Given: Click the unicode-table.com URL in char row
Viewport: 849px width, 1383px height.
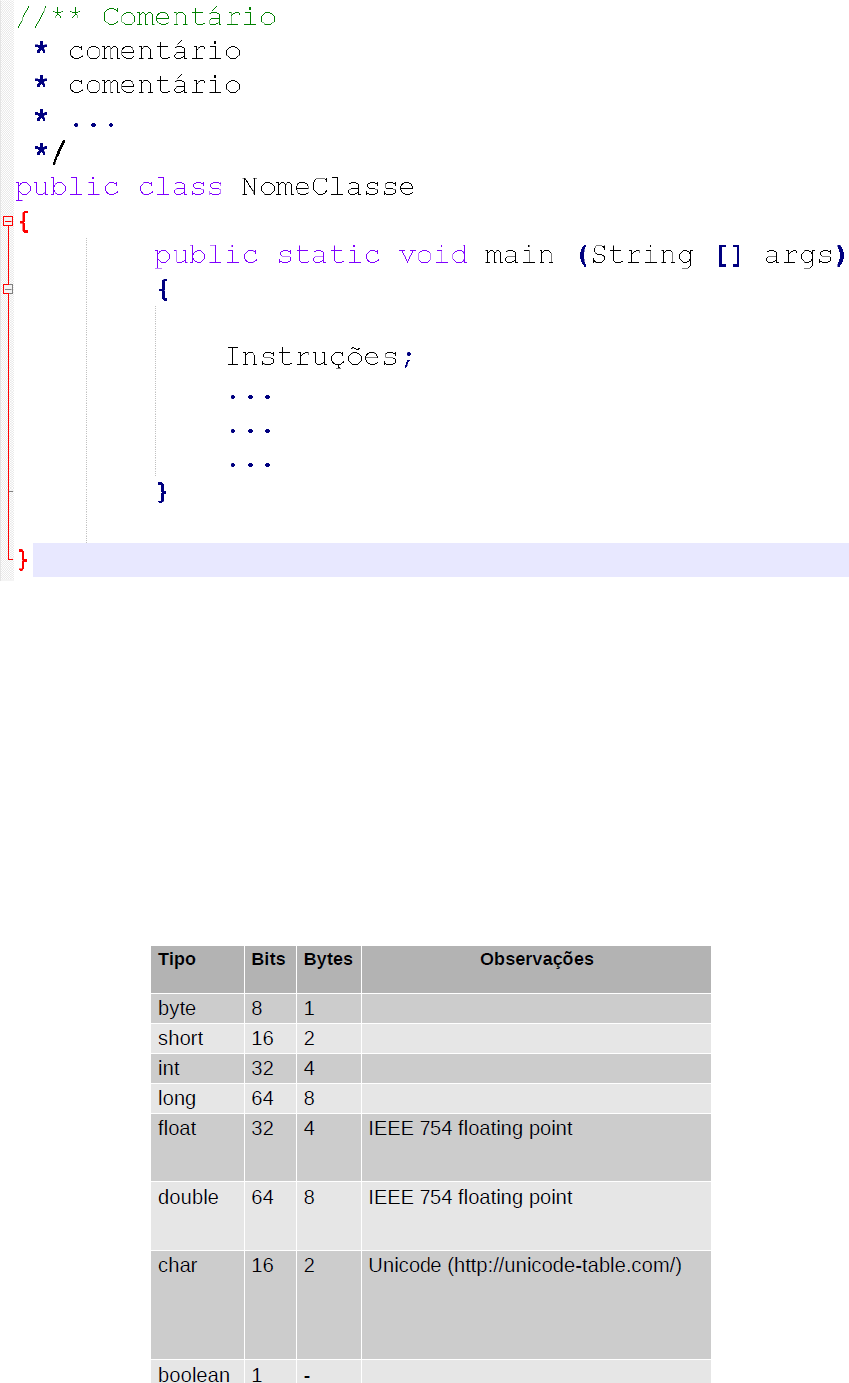Looking at the screenshot, I should (x=565, y=1265).
